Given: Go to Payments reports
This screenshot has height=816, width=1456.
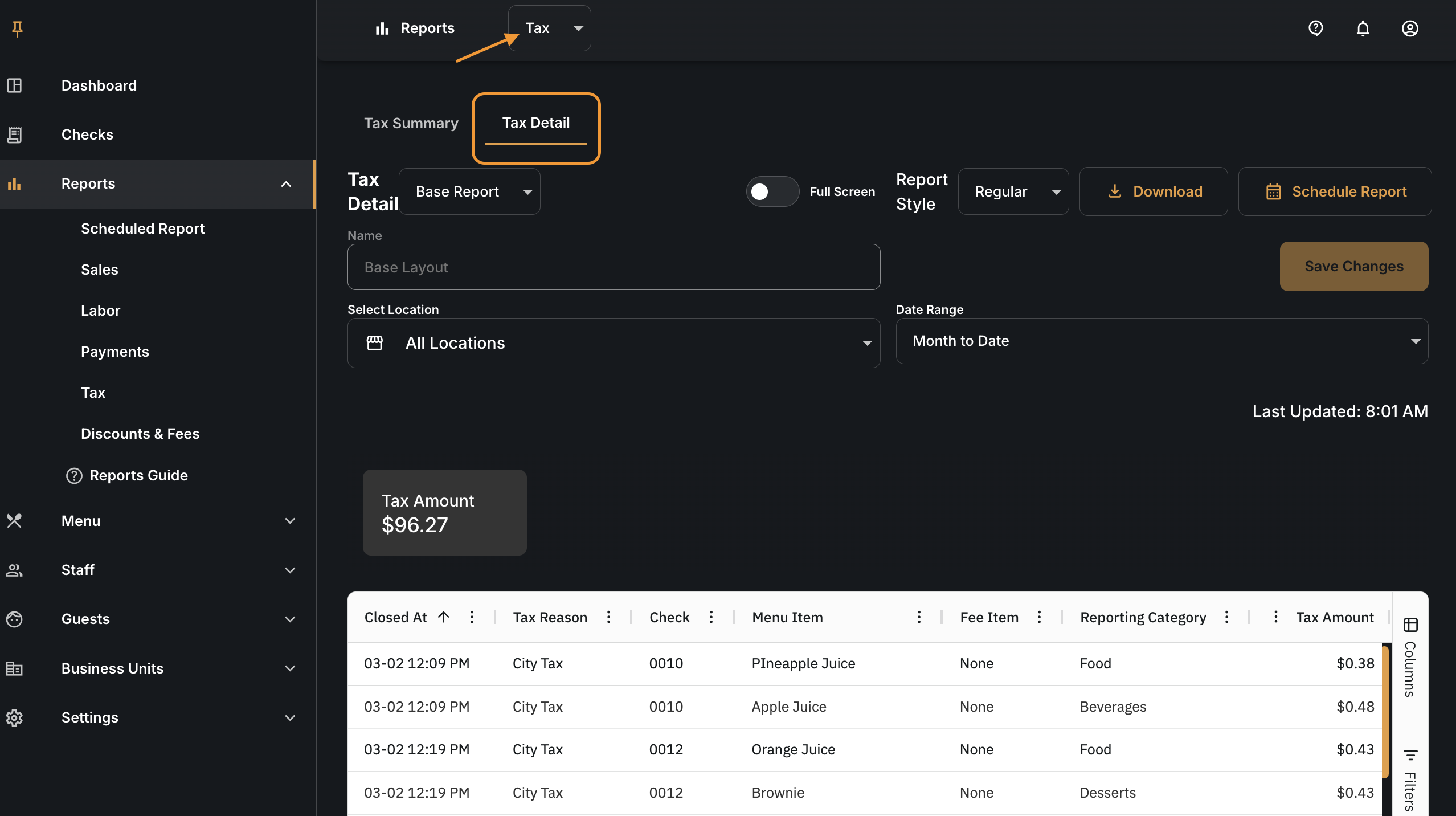Looking at the screenshot, I should (114, 352).
